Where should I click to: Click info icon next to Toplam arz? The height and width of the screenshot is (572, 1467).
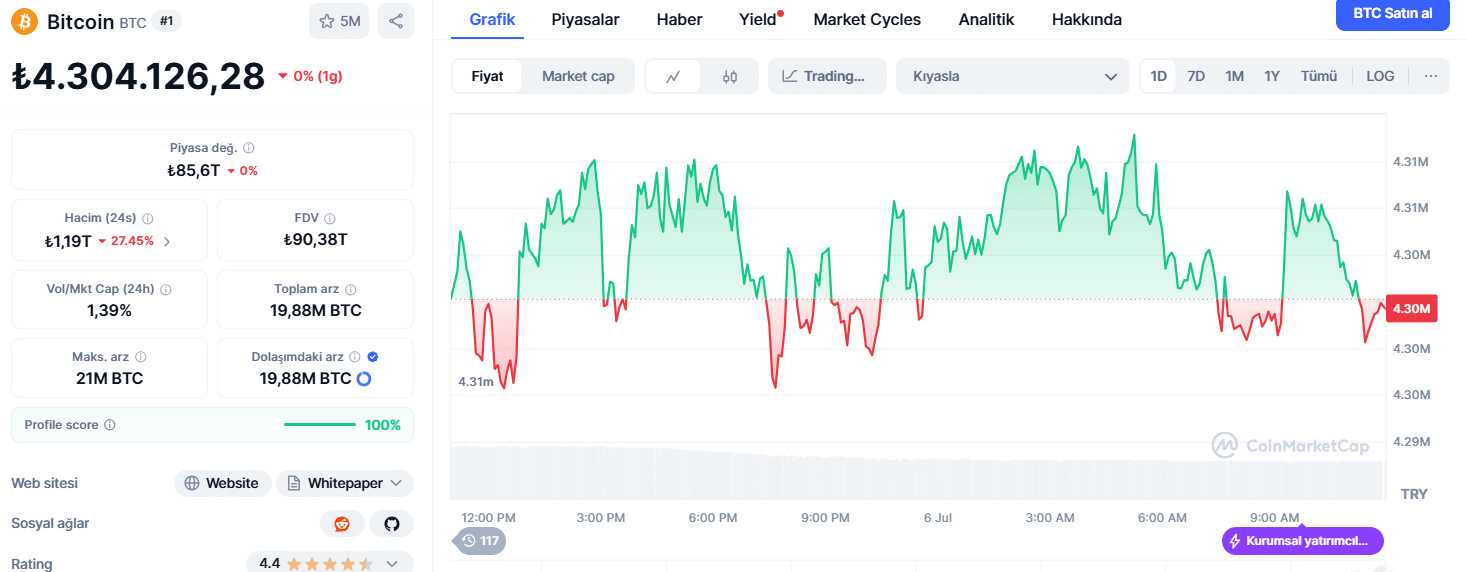point(351,289)
